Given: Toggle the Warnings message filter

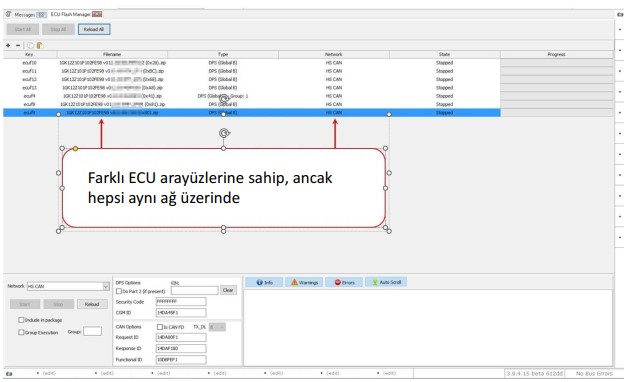Looking at the screenshot, I should click(x=304, y=282).
